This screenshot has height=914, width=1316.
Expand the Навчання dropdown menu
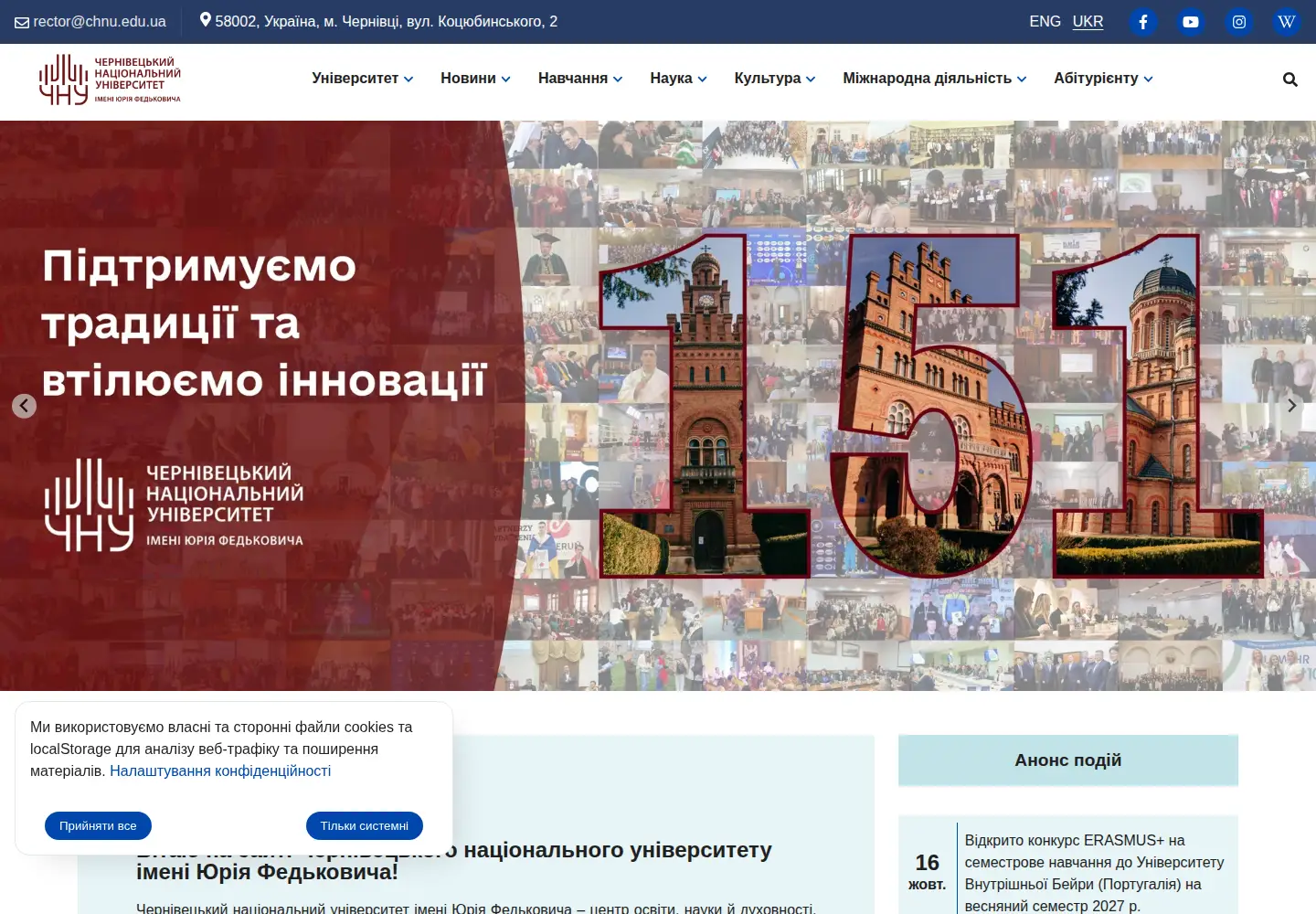click(x=580, y=79)
